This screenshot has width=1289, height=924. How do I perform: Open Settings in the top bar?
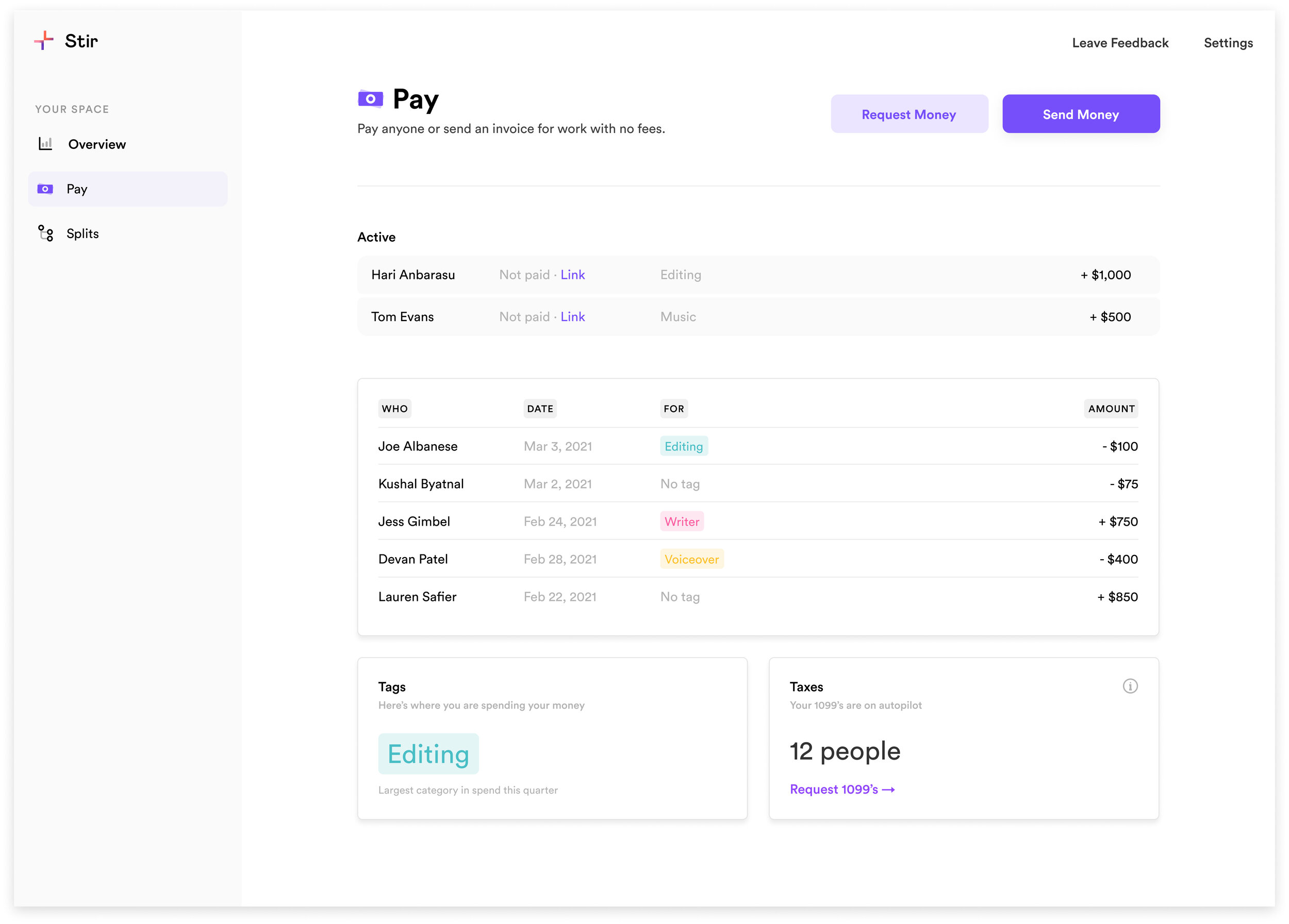1228,43
